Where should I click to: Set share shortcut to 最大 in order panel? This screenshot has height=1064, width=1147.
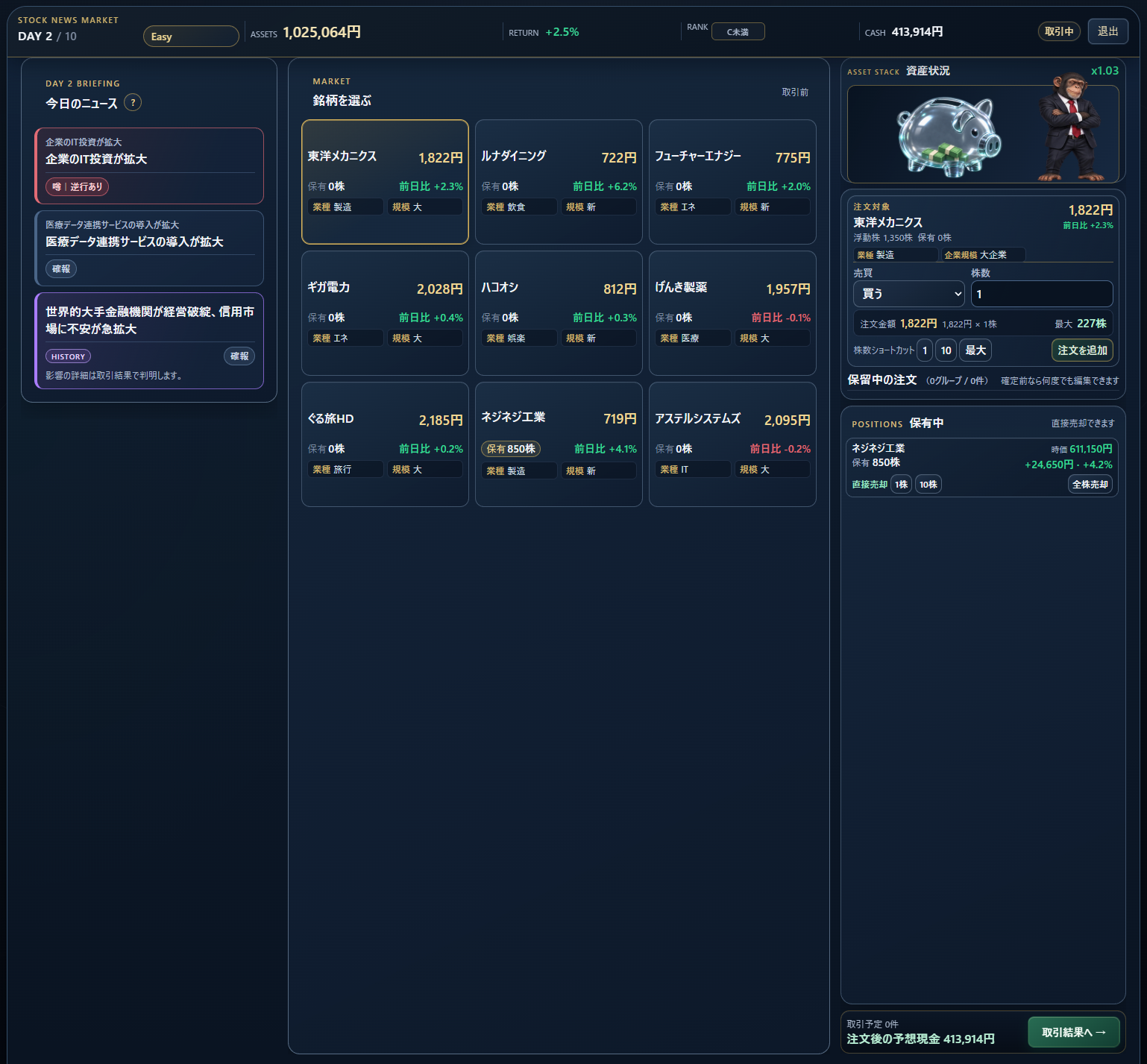(x=975, y=350)
